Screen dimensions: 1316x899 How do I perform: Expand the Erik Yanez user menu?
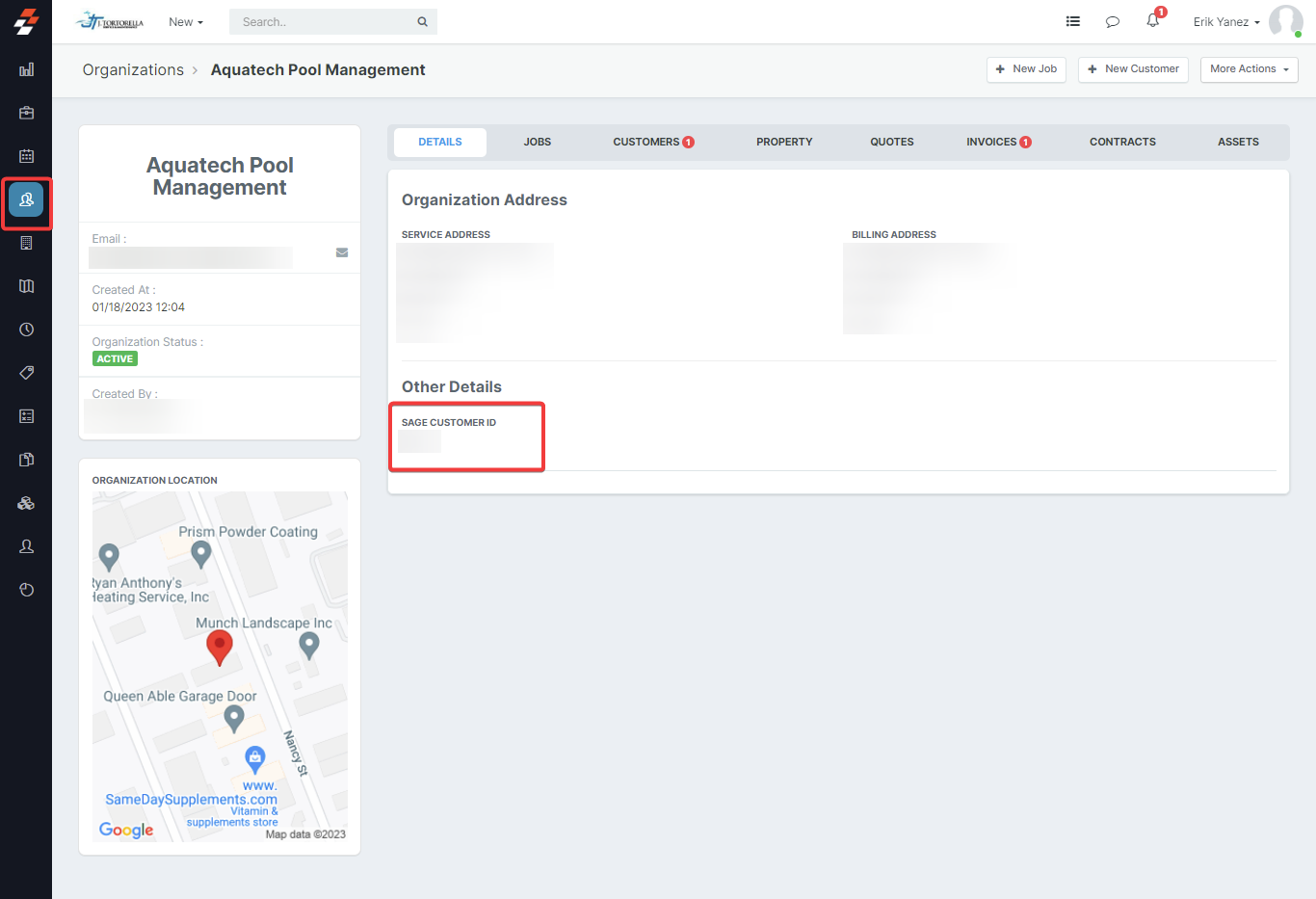point(1225,22)
